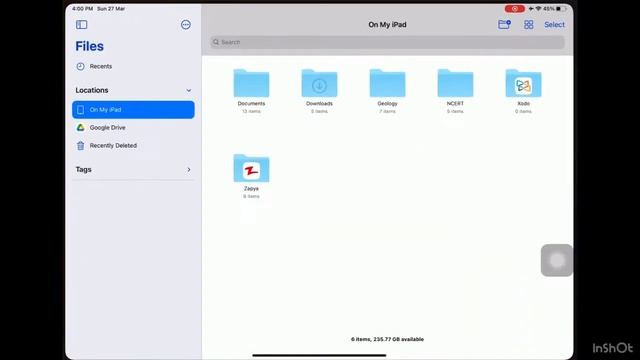Tap the AssistiveTouch floating button
This screenshot has height=360, width=640.
click(x=557, y=260)
